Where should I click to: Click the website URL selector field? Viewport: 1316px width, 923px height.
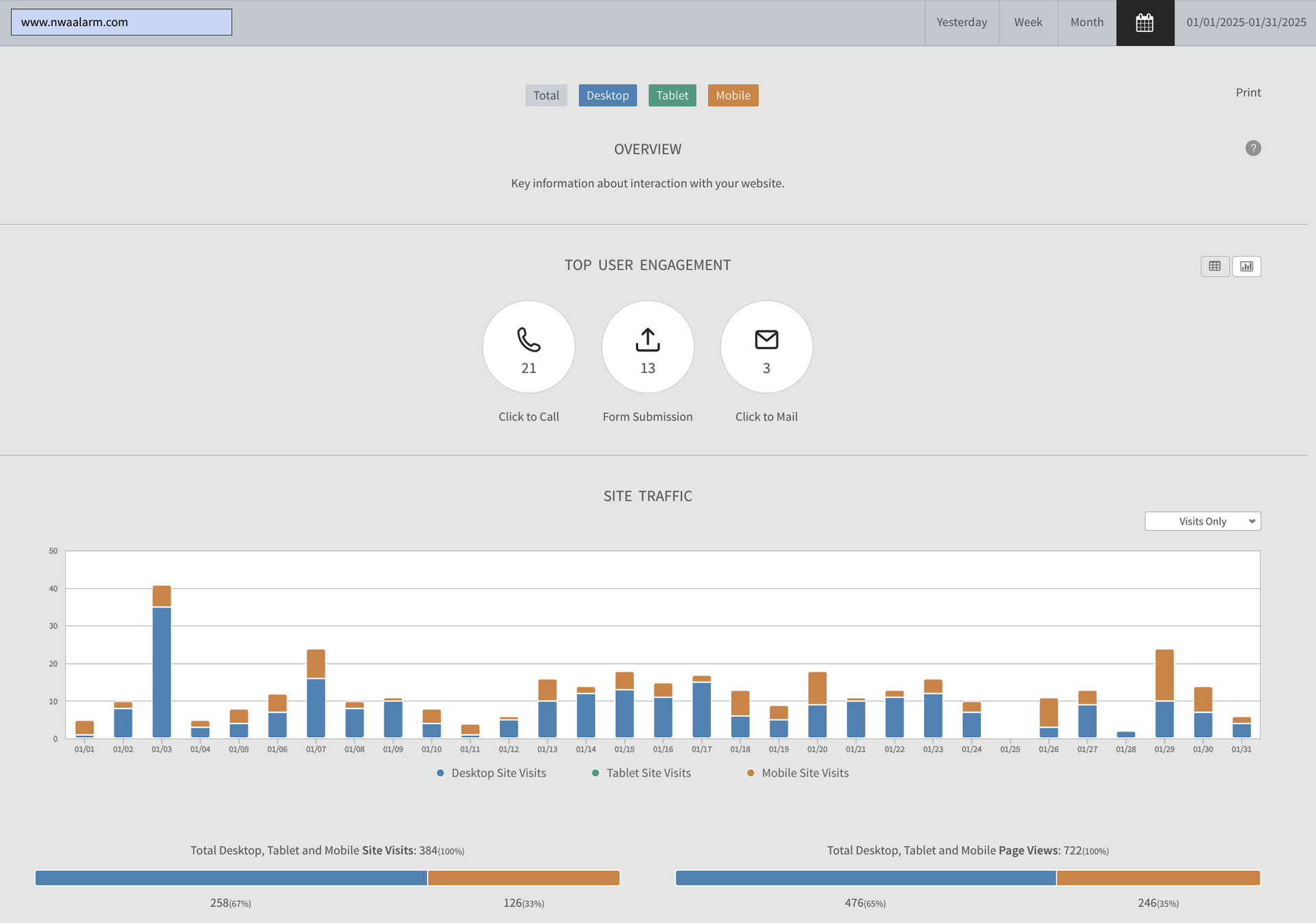pos(121,22)
